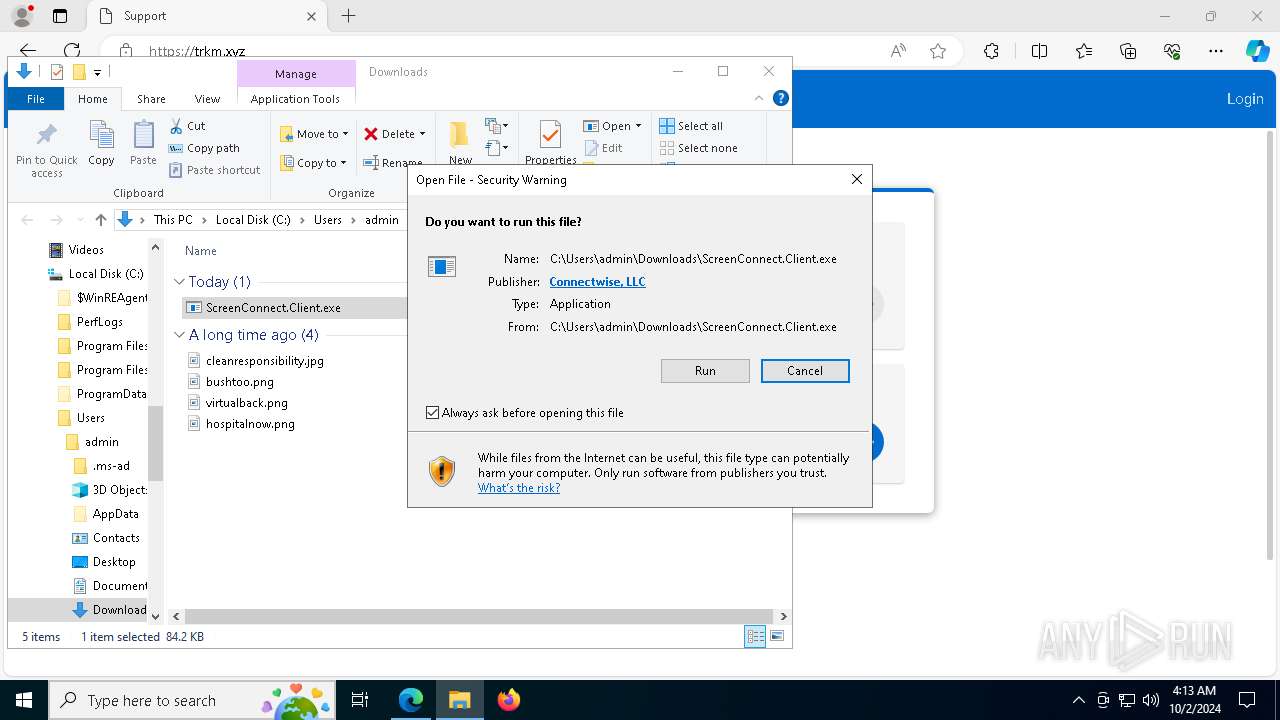Click Edge split screen icon
Screen dimensions: 1280x720
tap(1039, 51)
